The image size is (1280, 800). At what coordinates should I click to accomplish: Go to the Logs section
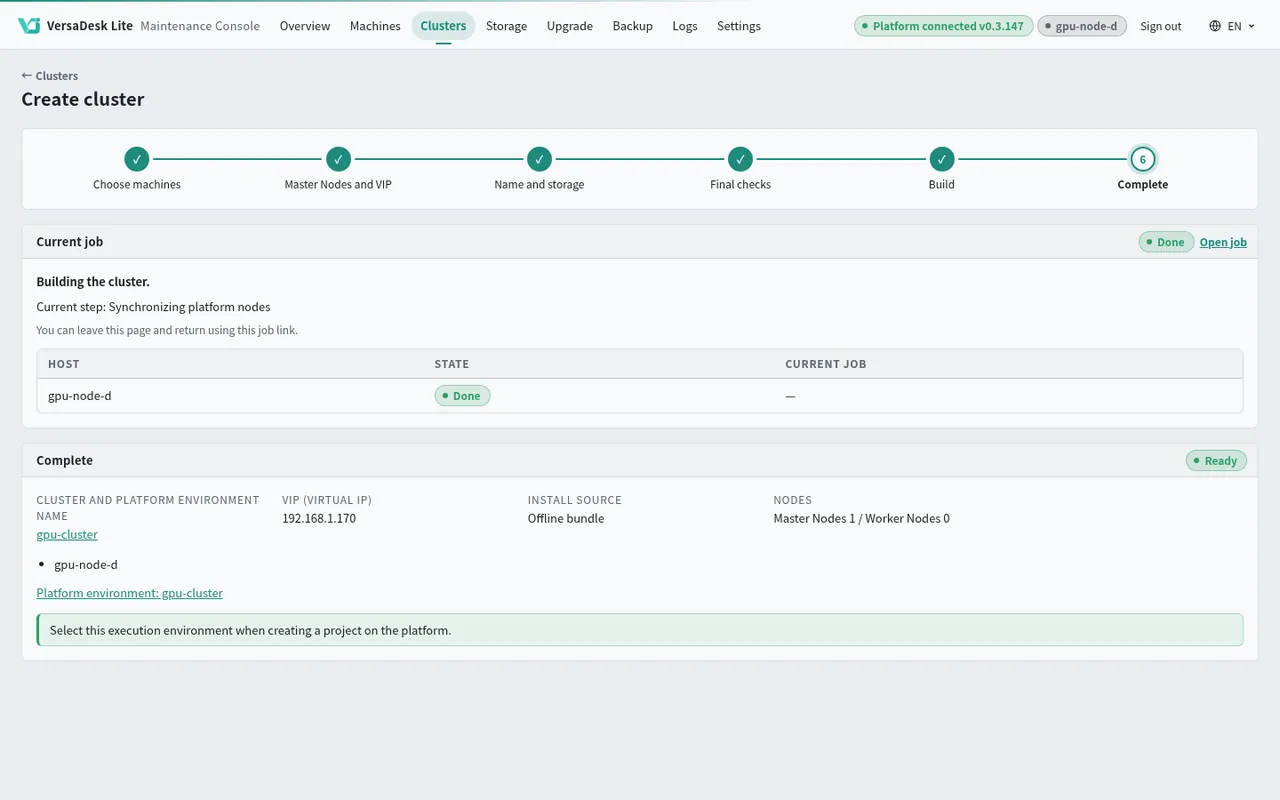click(685, 26)
